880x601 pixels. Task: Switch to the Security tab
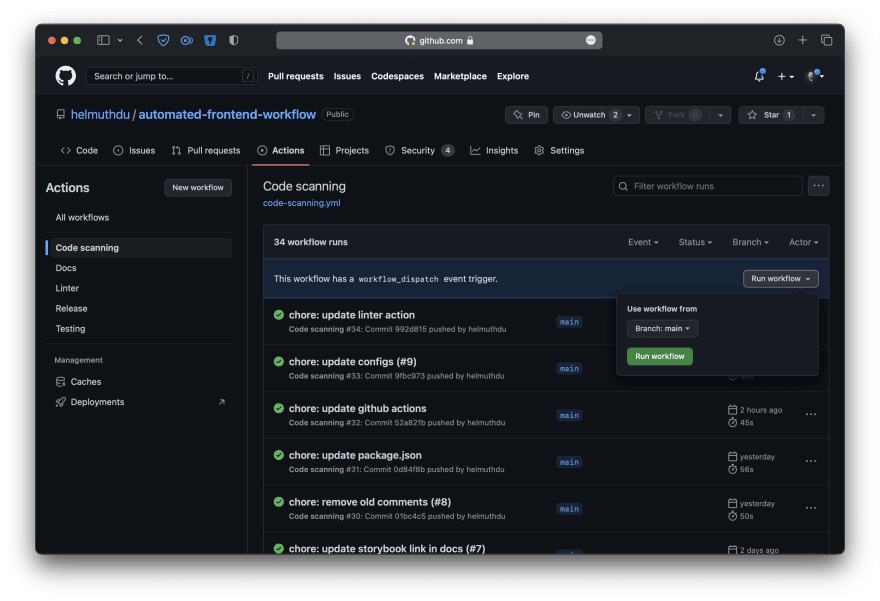pyautogui.click(x=419, y=150)
